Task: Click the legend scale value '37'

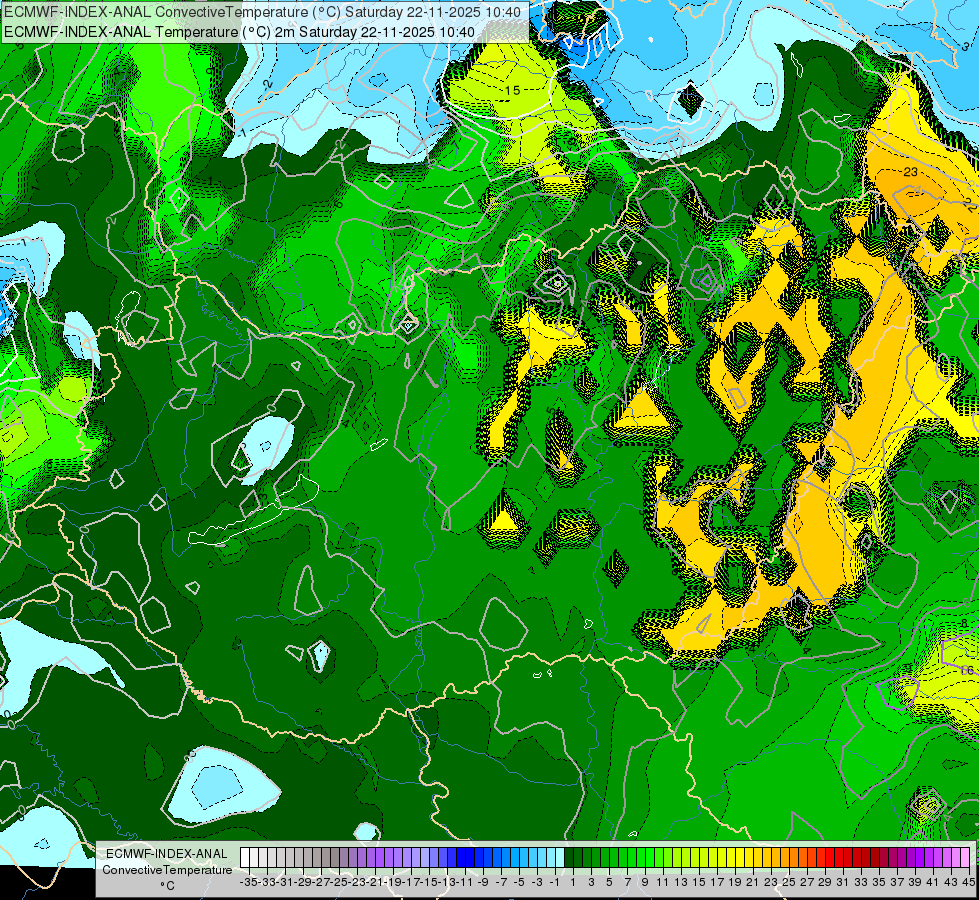Action: tap(897, 883)
